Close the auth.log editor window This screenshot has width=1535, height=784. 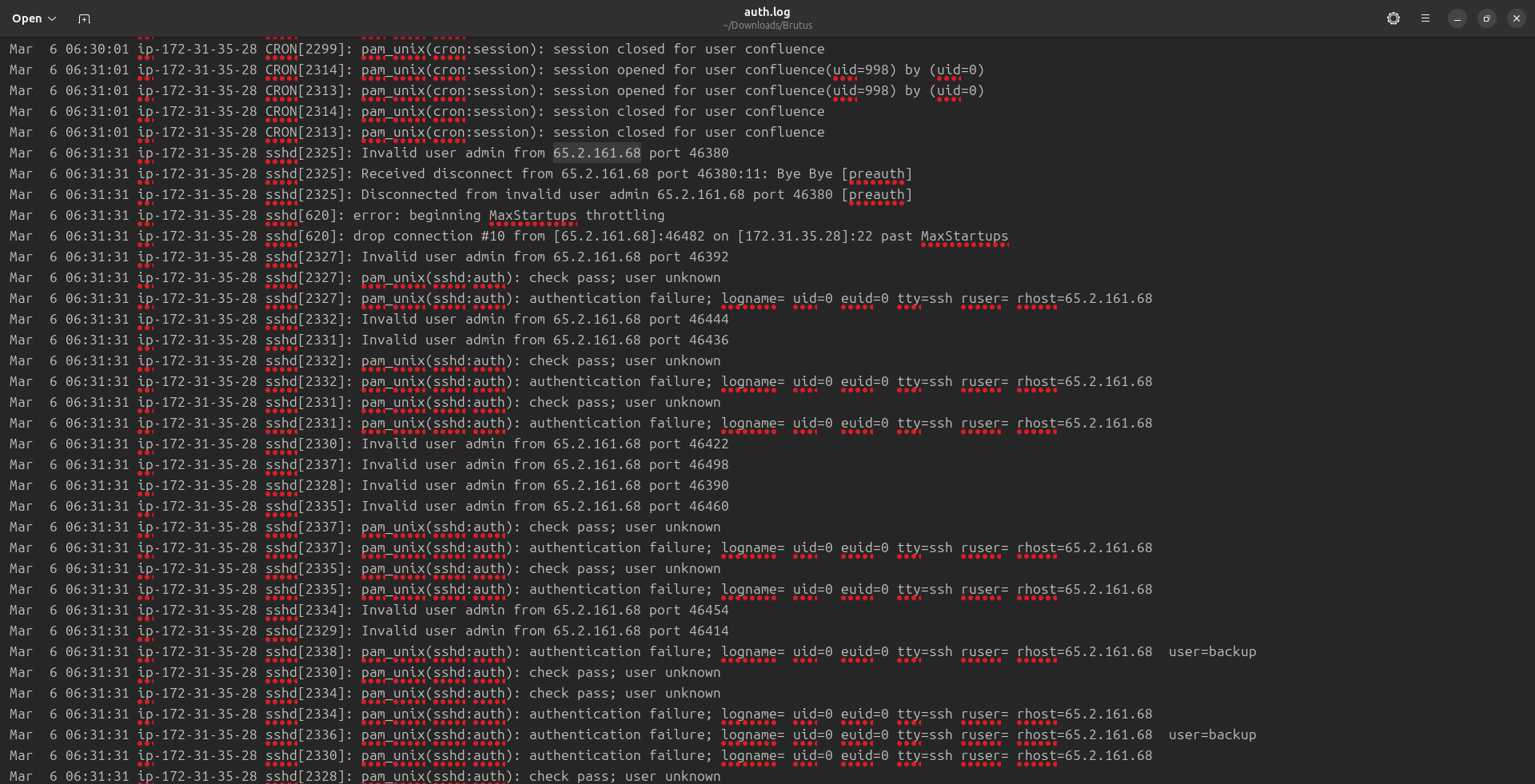[1517, 18]
